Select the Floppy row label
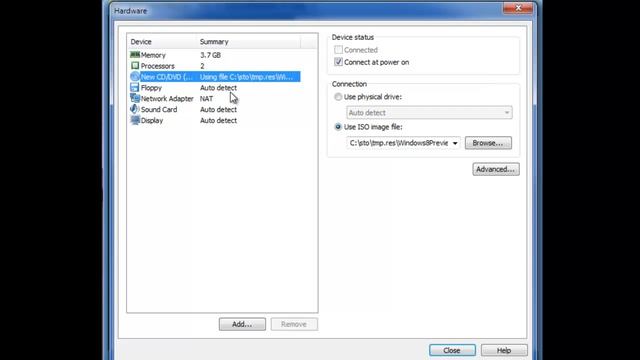 pos(151,88)
